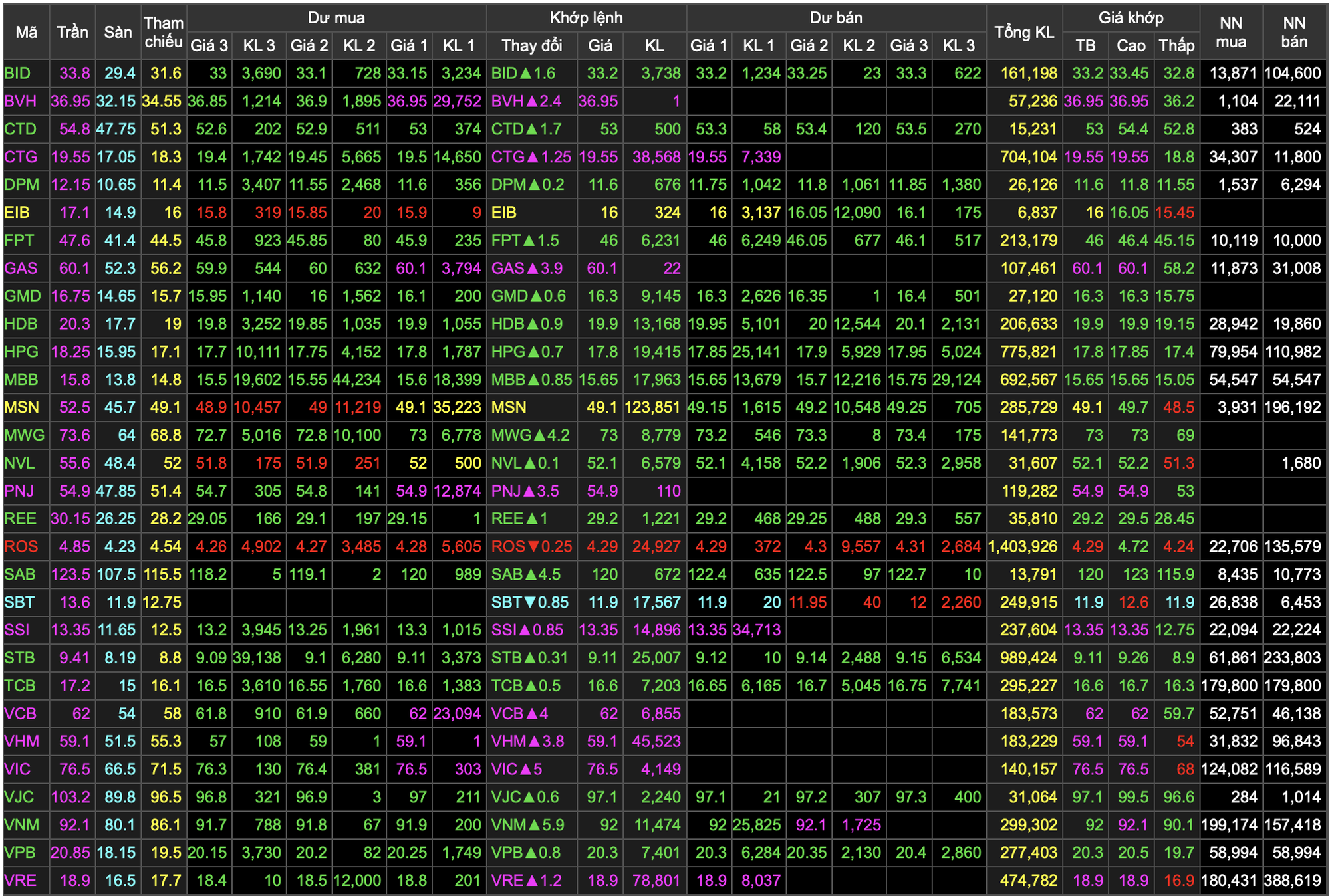Select the MSN ticker symbol
The image size is (1330, 896).
coord(21,407)
